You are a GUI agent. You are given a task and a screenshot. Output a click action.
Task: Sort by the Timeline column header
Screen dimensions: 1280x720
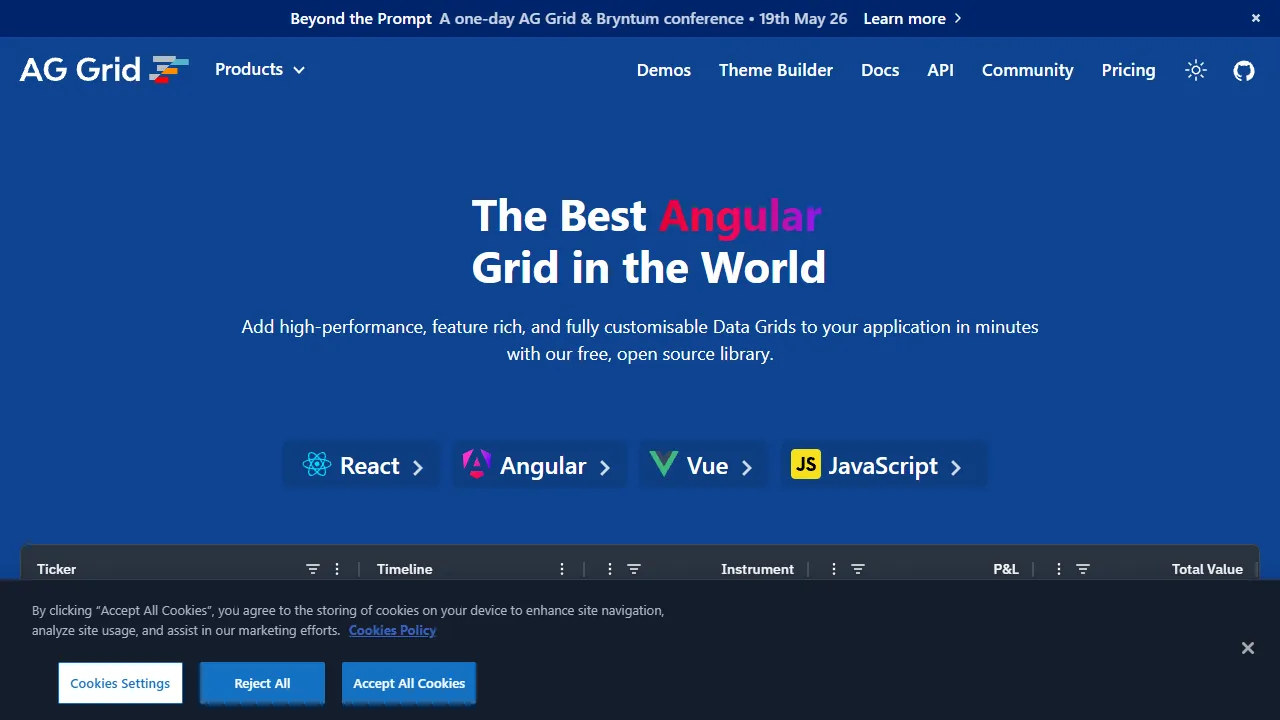405,569
